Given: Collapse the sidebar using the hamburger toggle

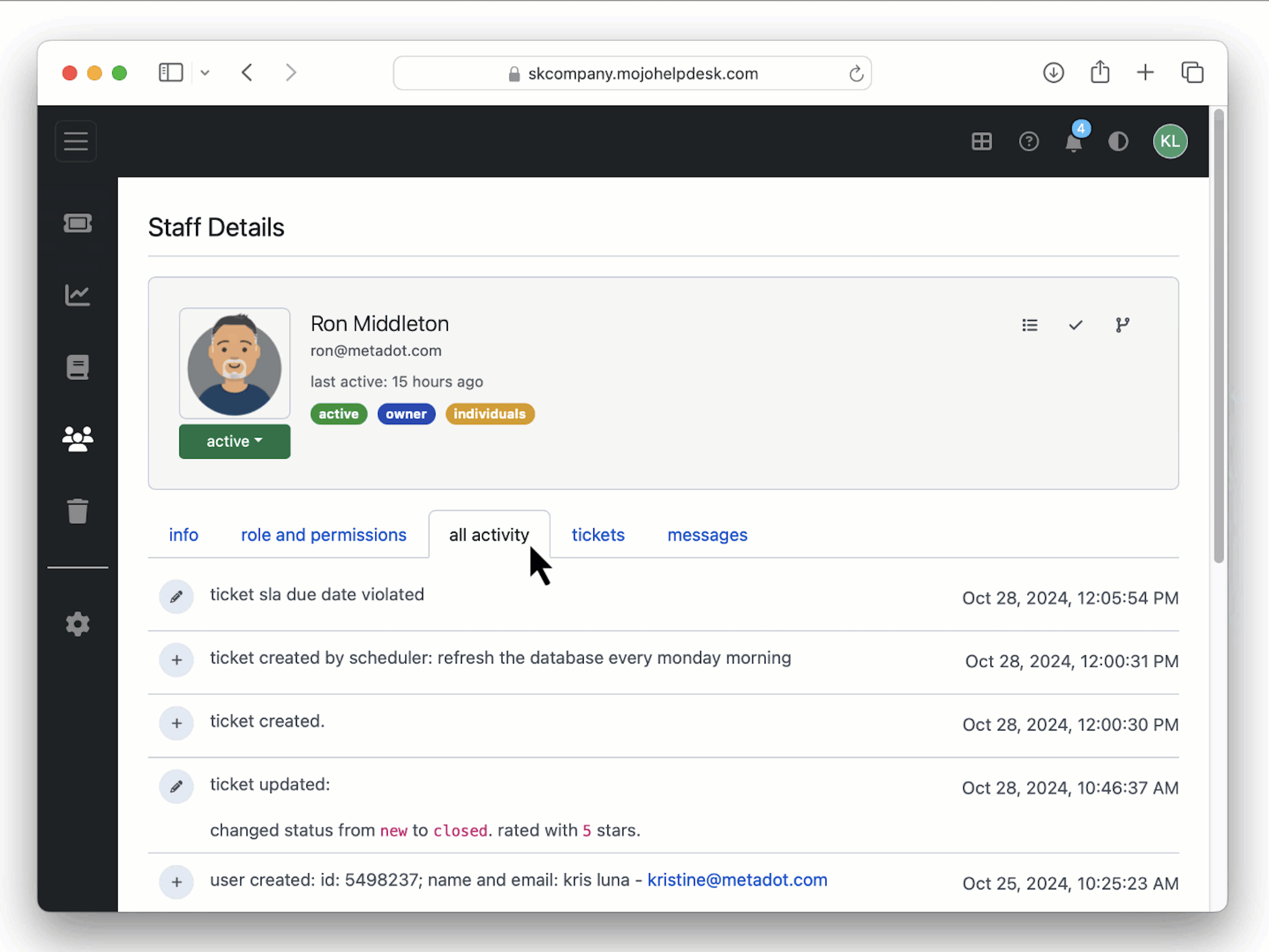Looking at the screenshot, I should point(75,141).
